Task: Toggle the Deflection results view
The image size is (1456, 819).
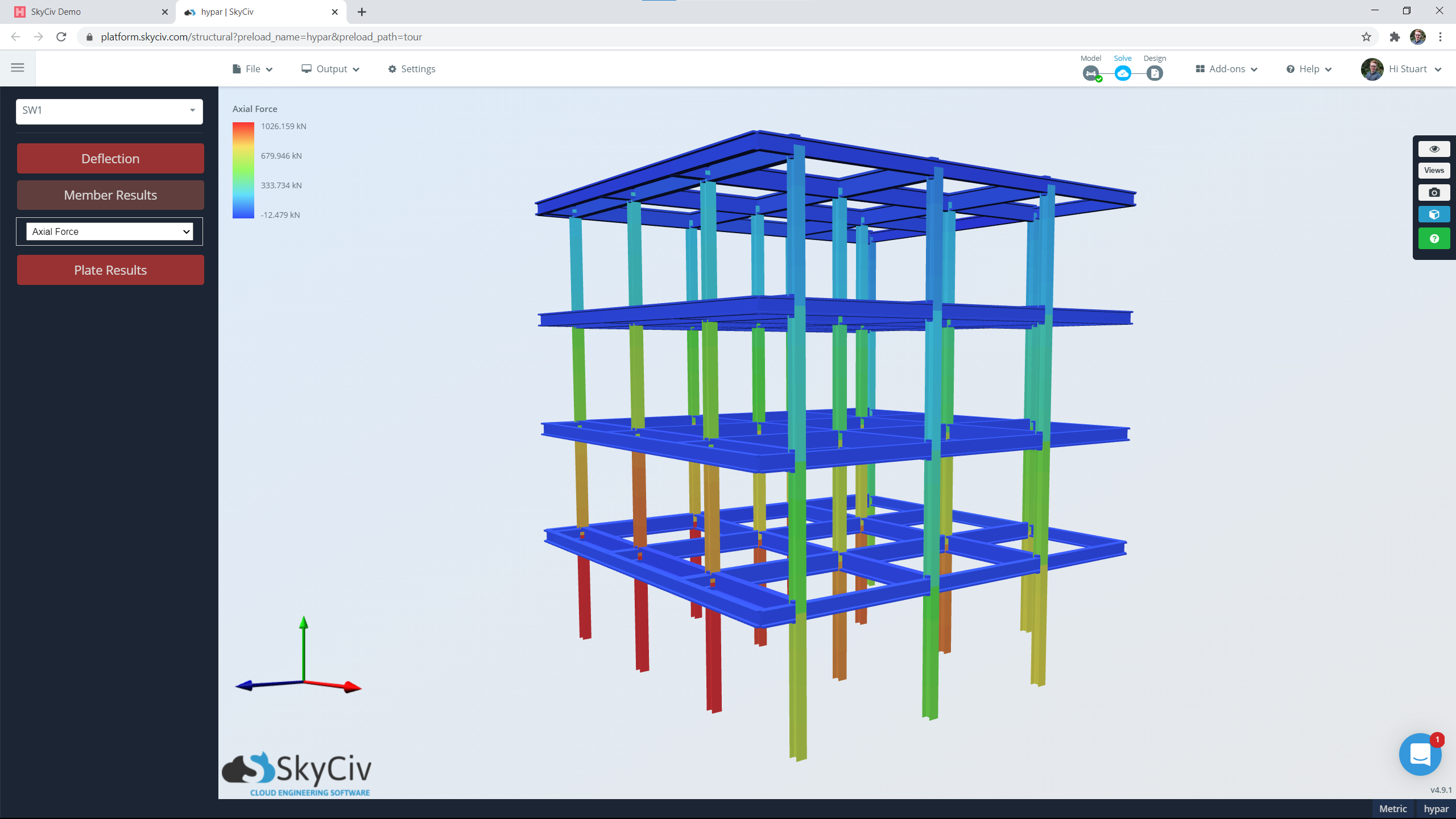Action: click(x=110, y=159)
